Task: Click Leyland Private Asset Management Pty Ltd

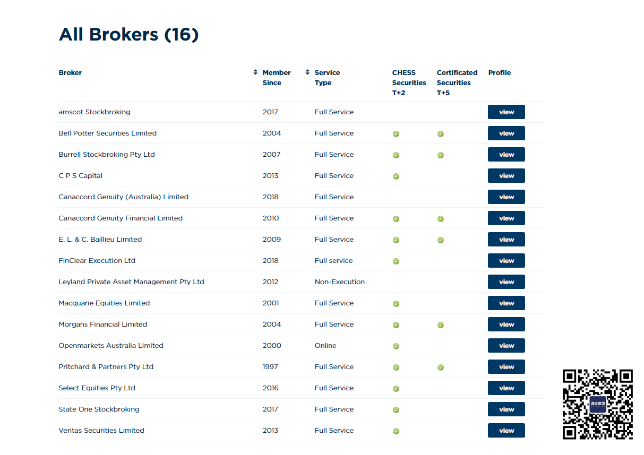Action: [131, 282]
